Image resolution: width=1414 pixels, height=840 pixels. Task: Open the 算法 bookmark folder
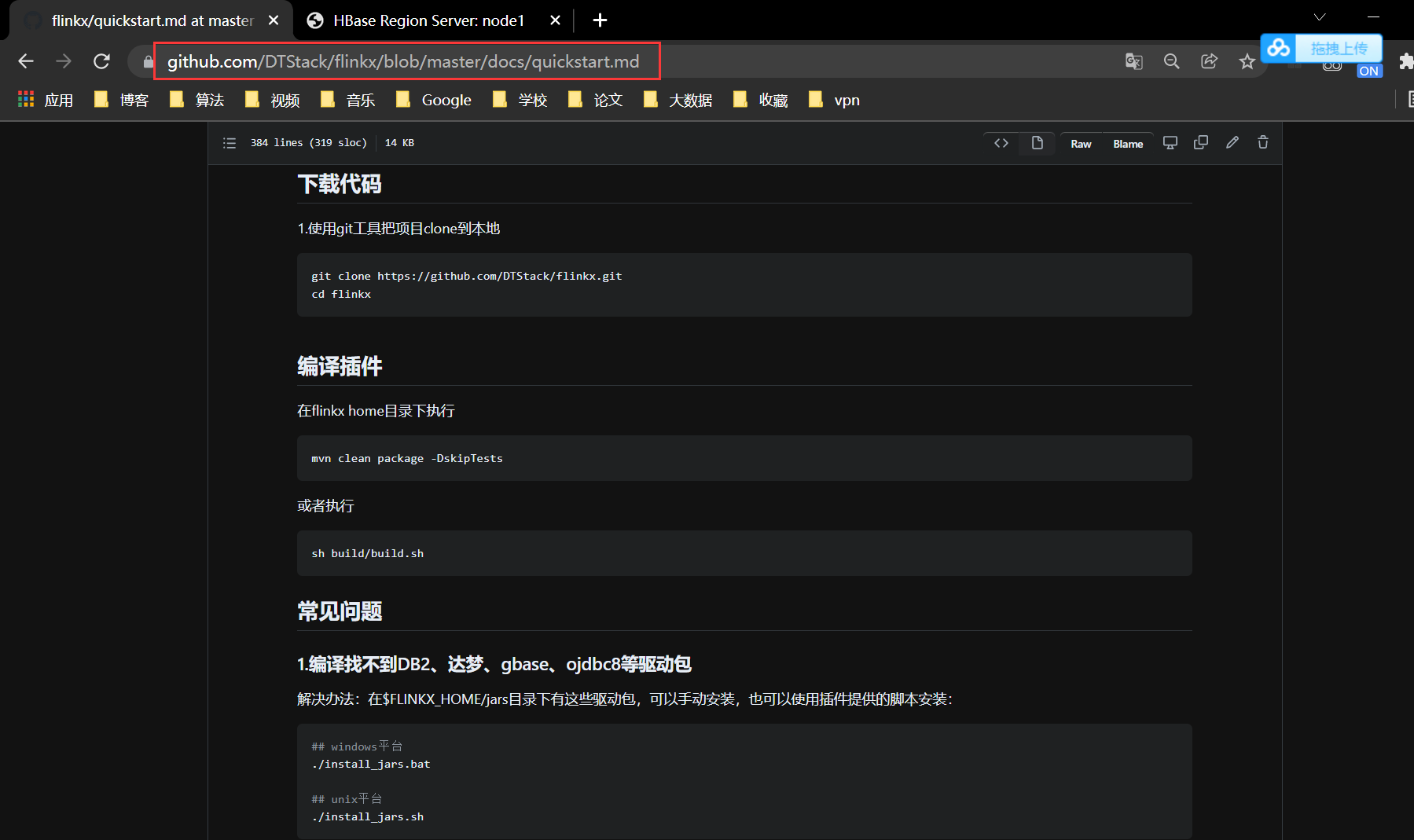pos(196,100)
